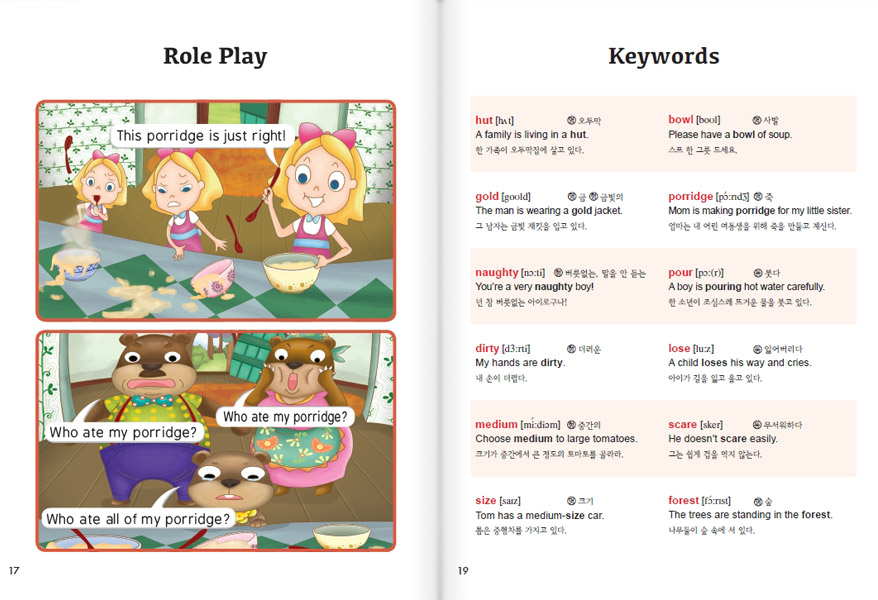Click the part-of-speech icon beside 'forest'
Screen dimensions: 878x600
coord(759,501)
